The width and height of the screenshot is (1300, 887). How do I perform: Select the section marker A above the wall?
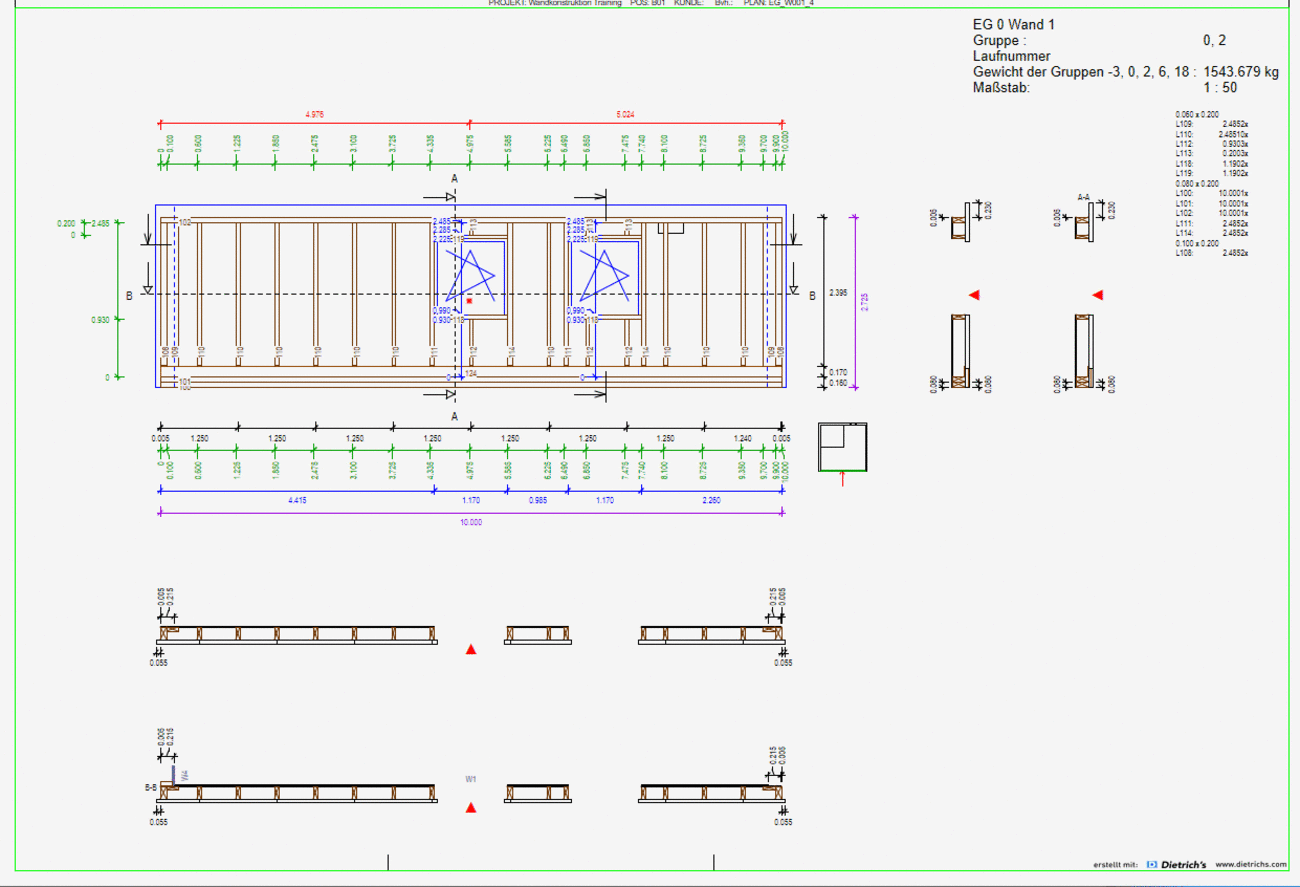[454, 178]
